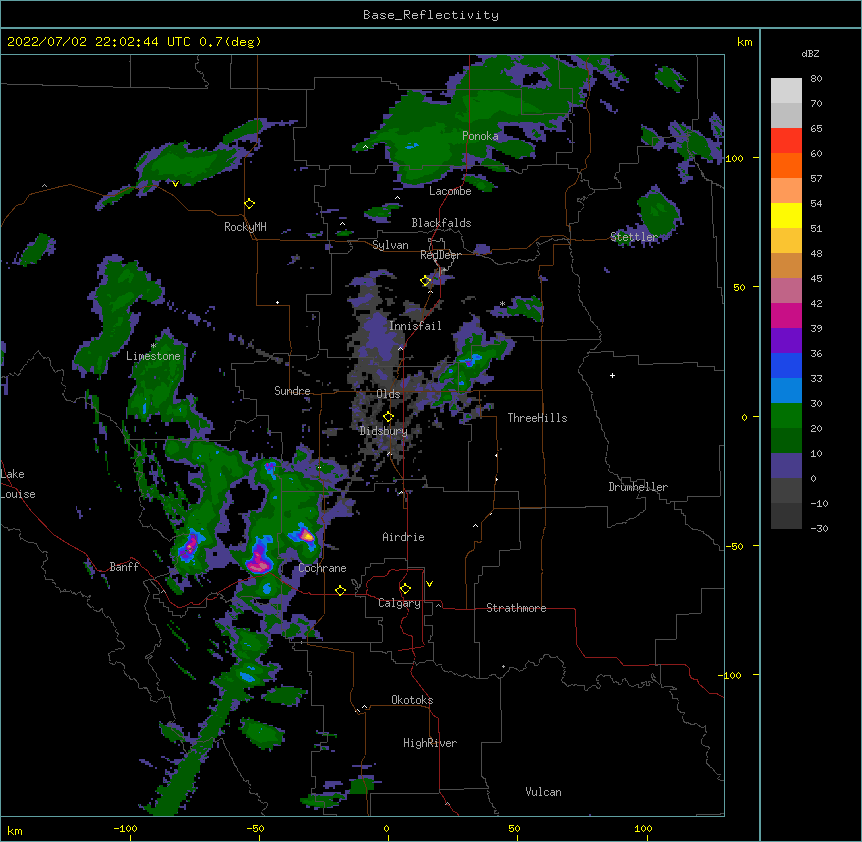
Task: Click the km unit label at bottom left
Action: pyautogui.click(x=14, y=830)
